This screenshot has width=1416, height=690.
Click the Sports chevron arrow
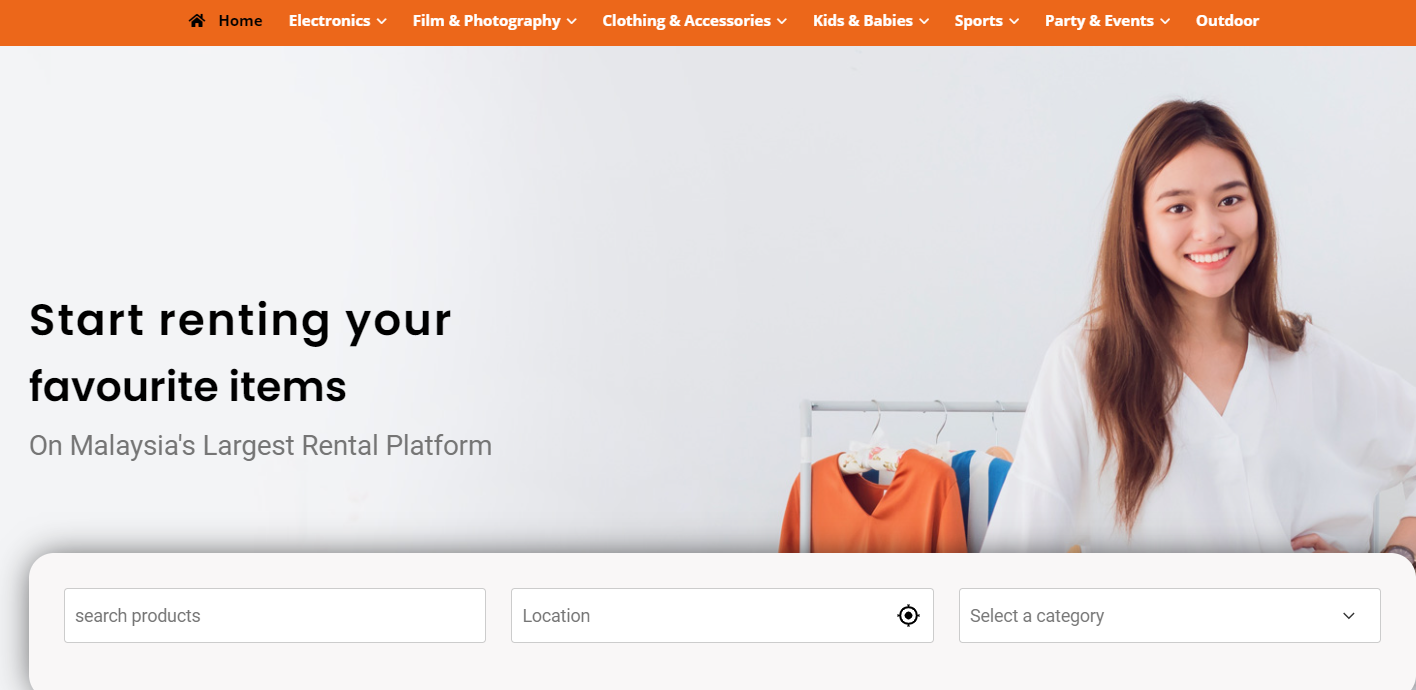[x=1014, y=22]
